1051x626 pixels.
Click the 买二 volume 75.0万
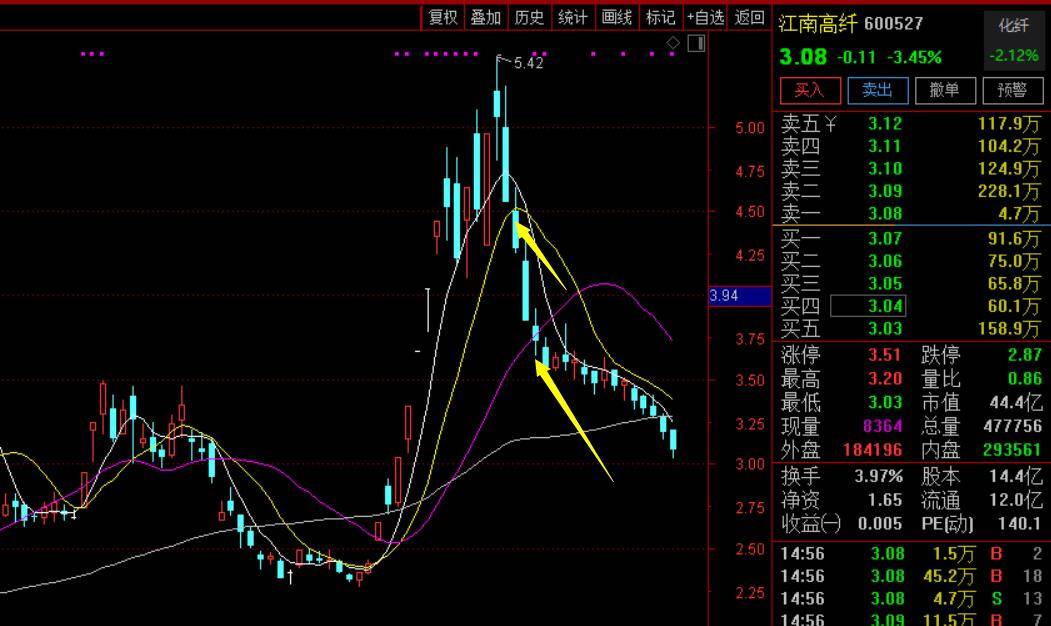pos(1014,261)
